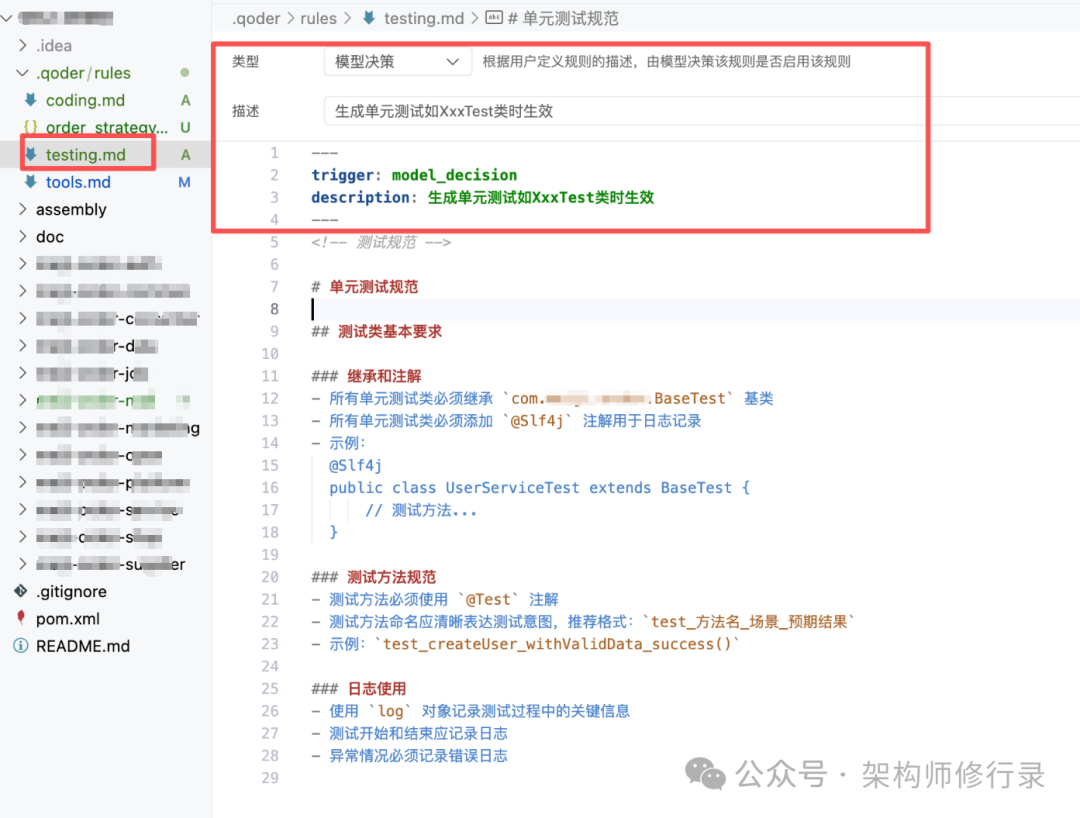Select testing.md in the breadcrumb path

coord(424,19)
